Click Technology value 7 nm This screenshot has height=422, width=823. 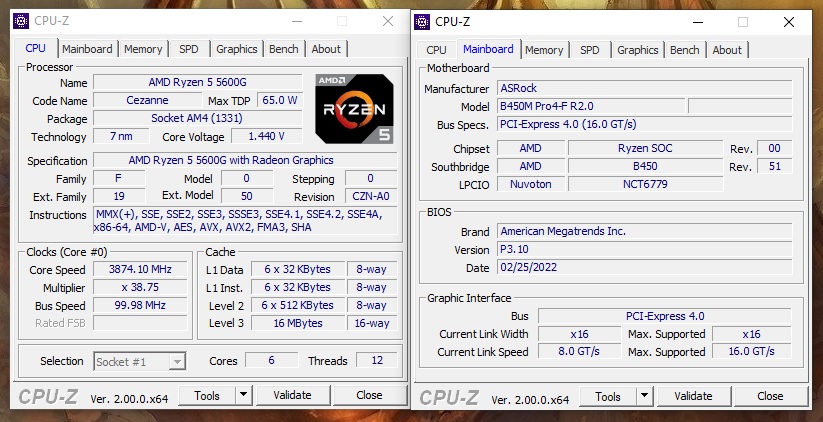click(121, 136)
